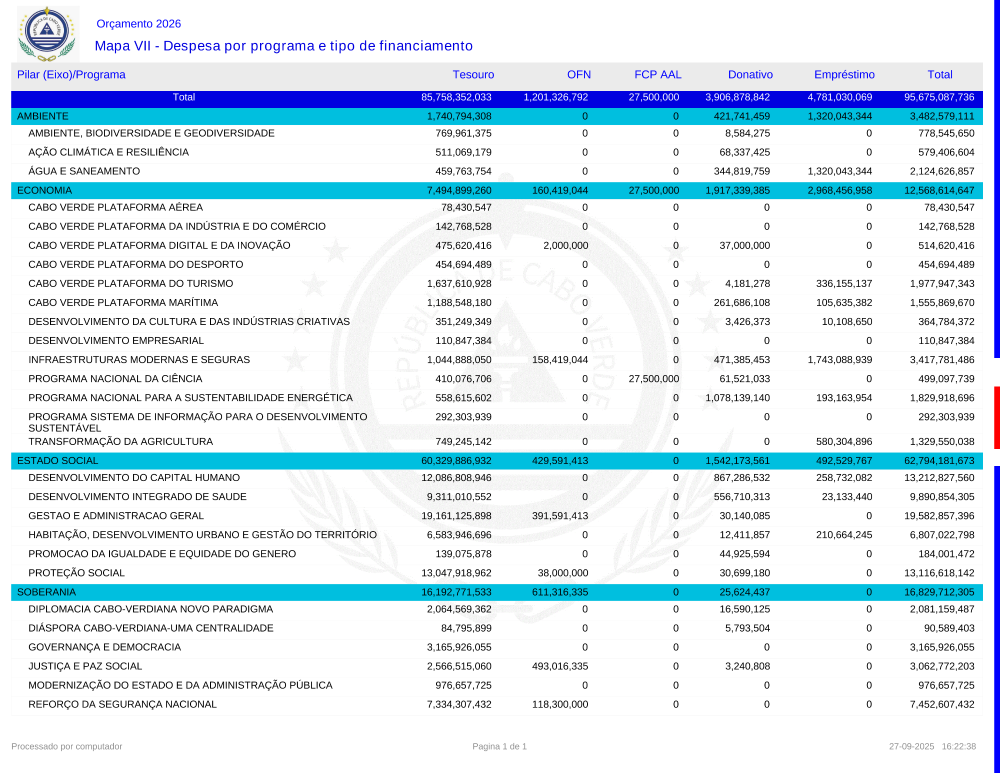Screen dimensions: 1000x773
Task: Select the Mapa VII report heading
Action: pos(283,46)
